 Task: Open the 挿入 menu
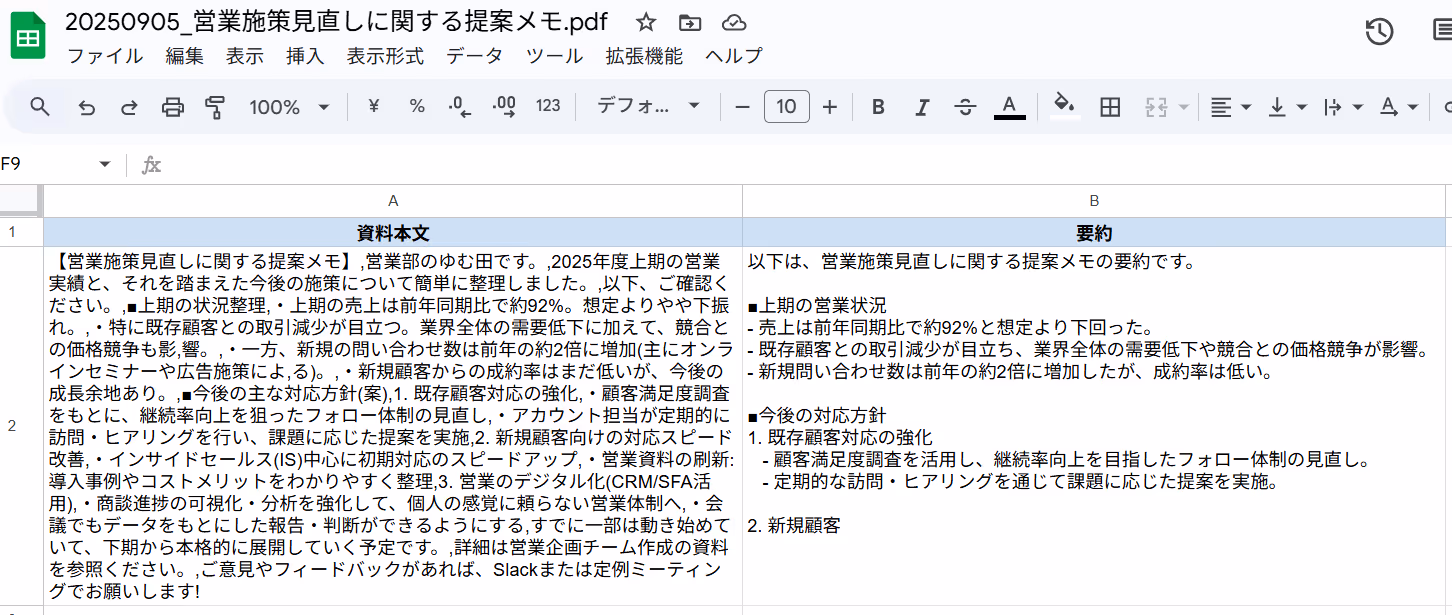pos(305,56)
